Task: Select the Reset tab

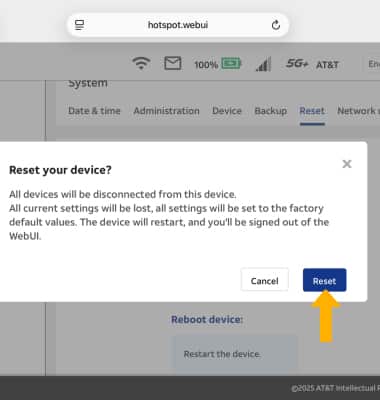Action: coord(312,111)
